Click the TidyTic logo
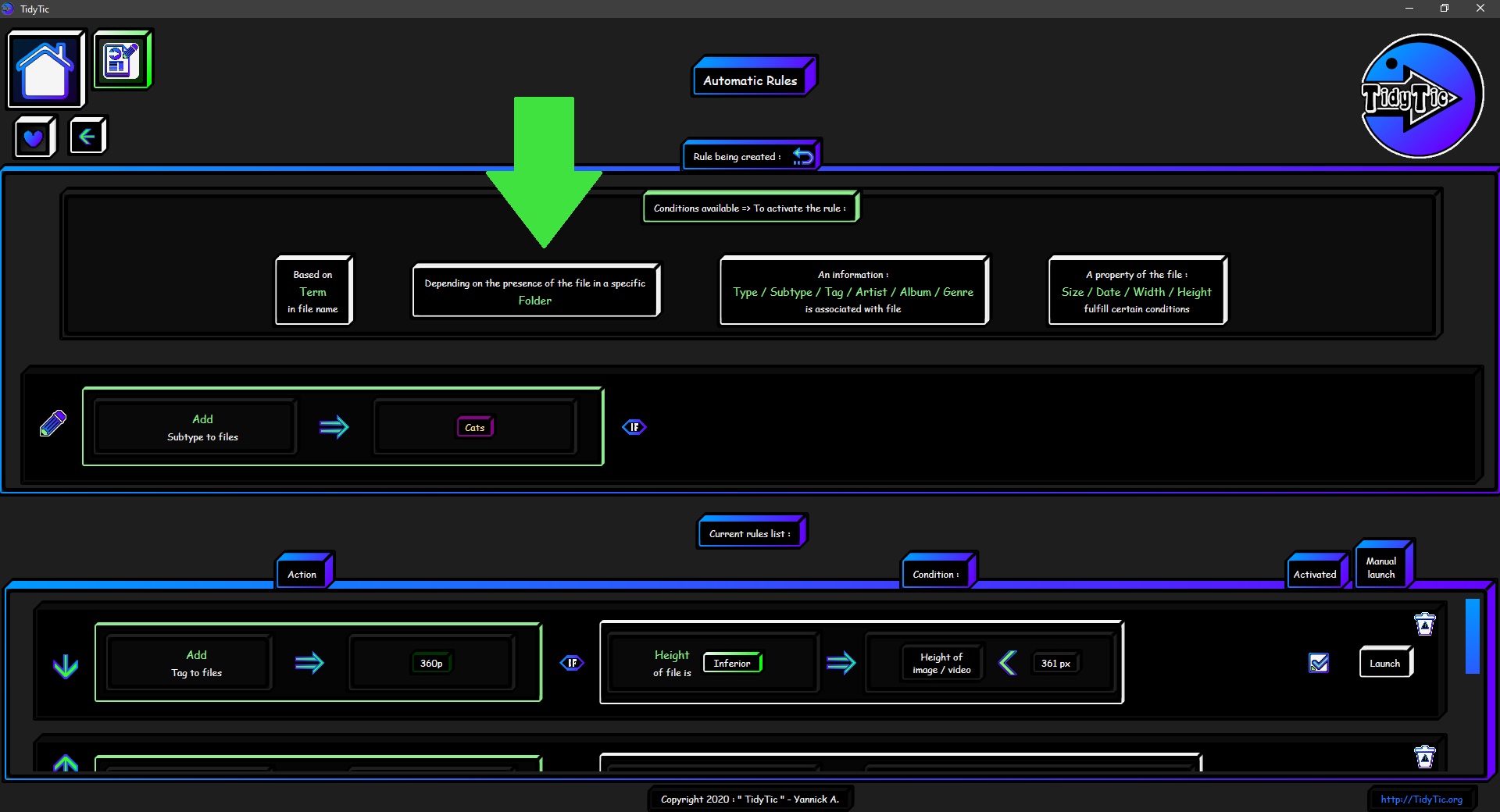1500x812 pixels. [1421, 96]
